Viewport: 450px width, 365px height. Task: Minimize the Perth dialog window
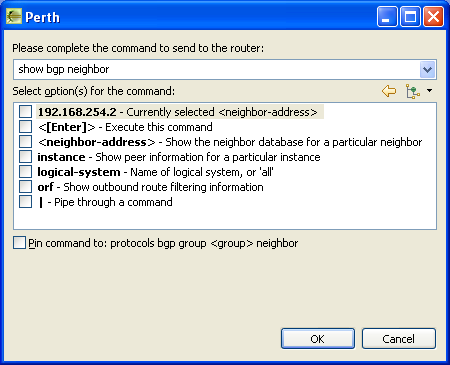coord(387,17)
